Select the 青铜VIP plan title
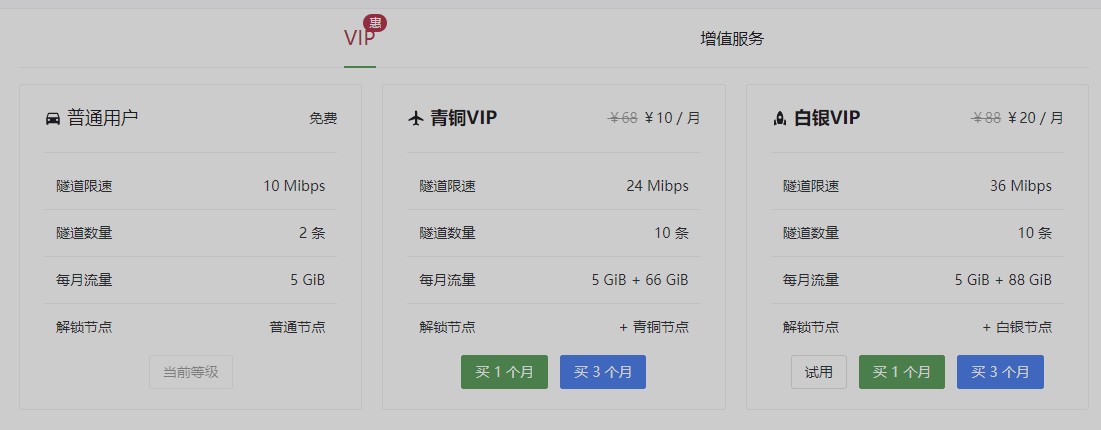This screenshot has width=1101, height=430. [463, 118]
